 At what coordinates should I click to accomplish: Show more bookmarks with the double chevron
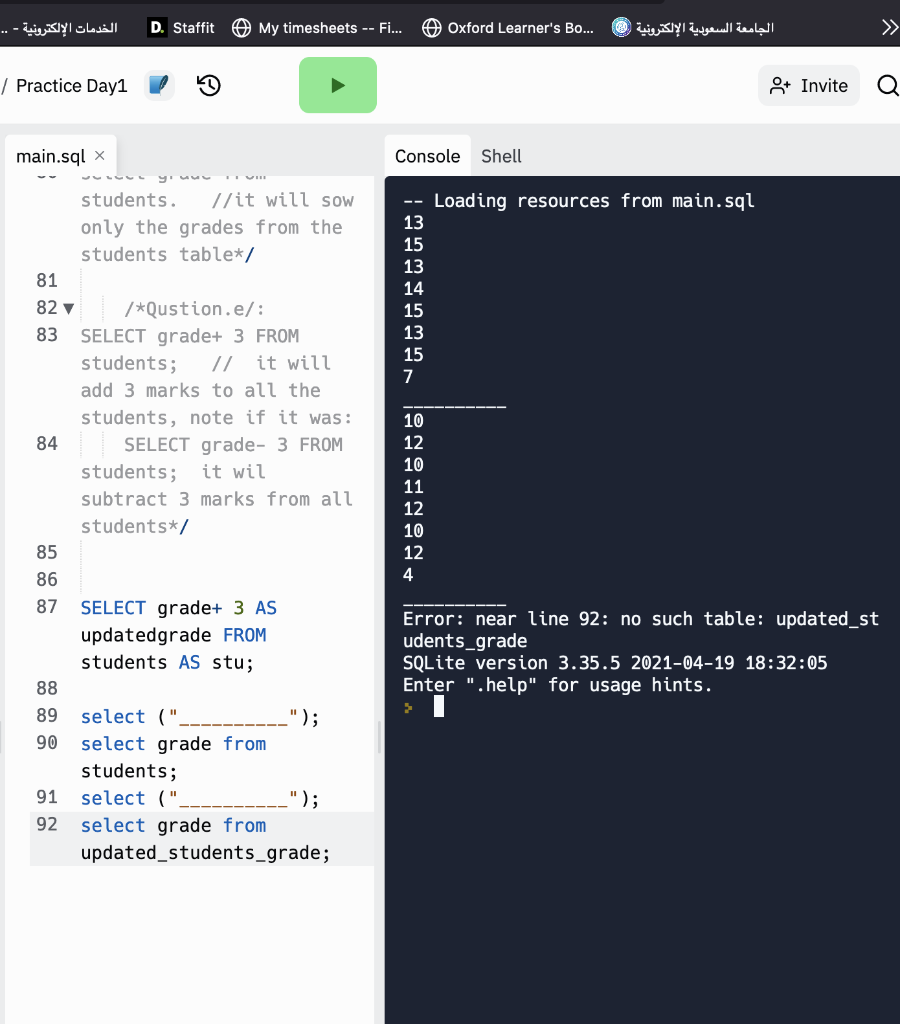[x=890, y=27]
